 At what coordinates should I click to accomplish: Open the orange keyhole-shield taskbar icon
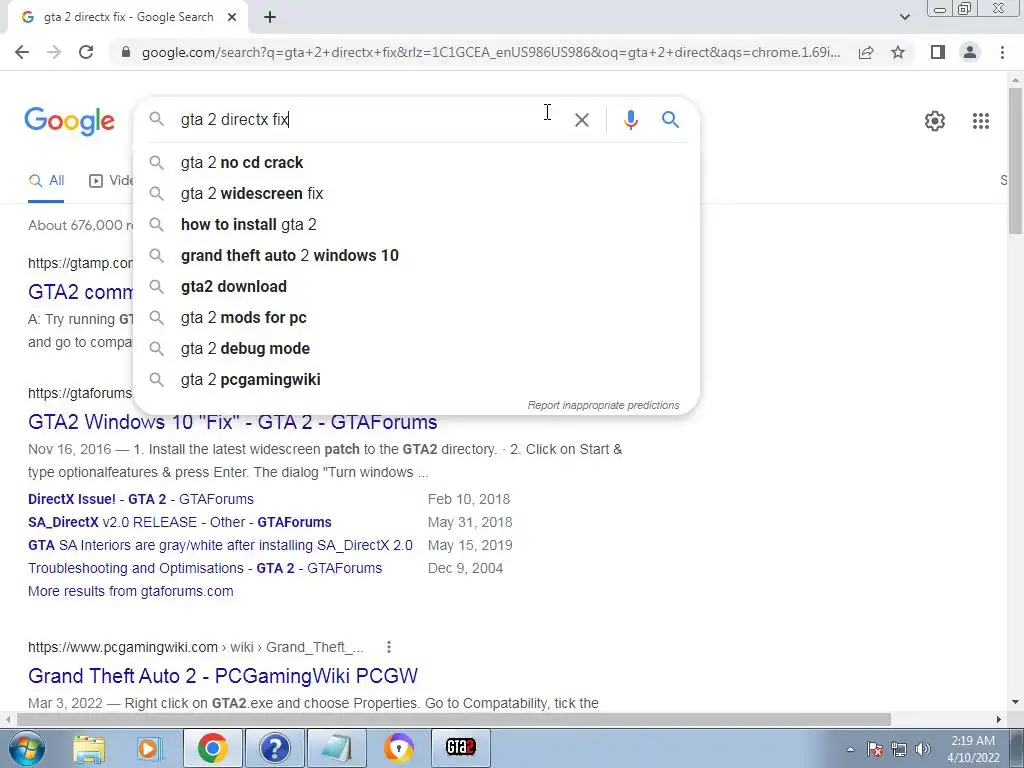pos(398,748)
